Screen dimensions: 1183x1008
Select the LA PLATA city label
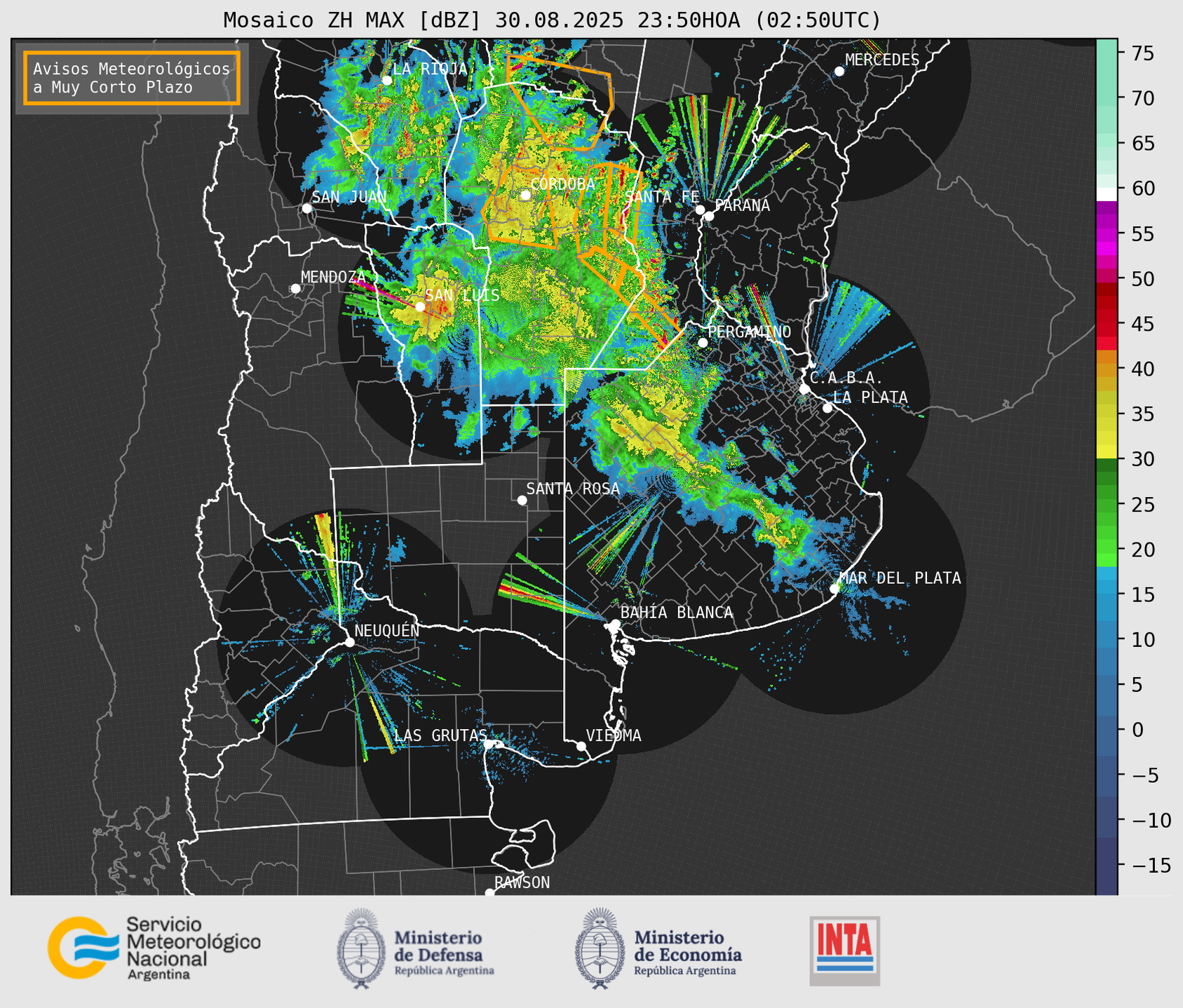[870, 397]
